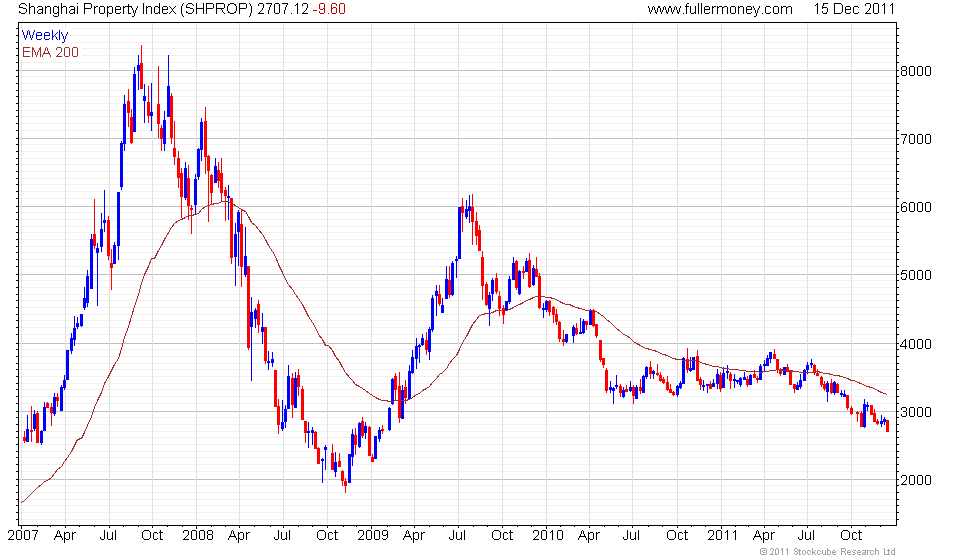Click the 7000 y-axis label
Screen dimensions: 980x560
[916, 139]
